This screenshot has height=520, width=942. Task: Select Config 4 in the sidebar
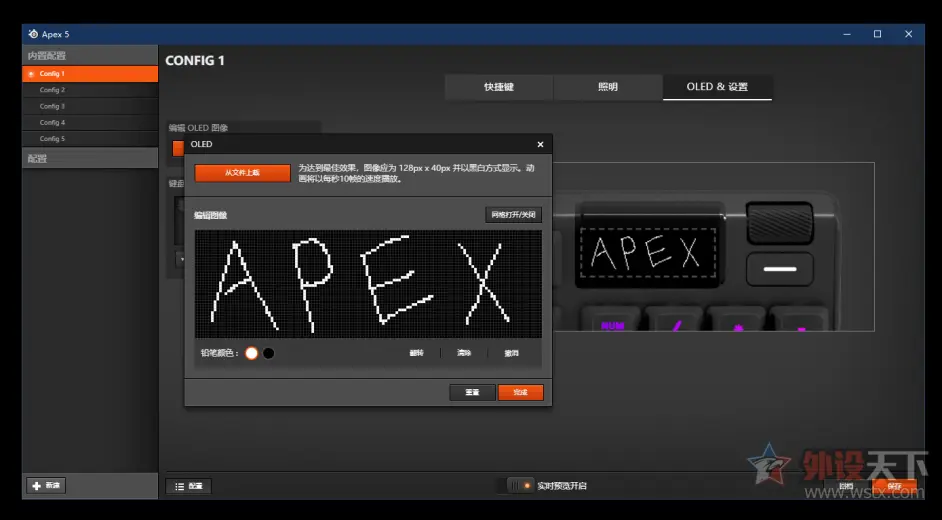pyautogui.click(x=90, y=122)
